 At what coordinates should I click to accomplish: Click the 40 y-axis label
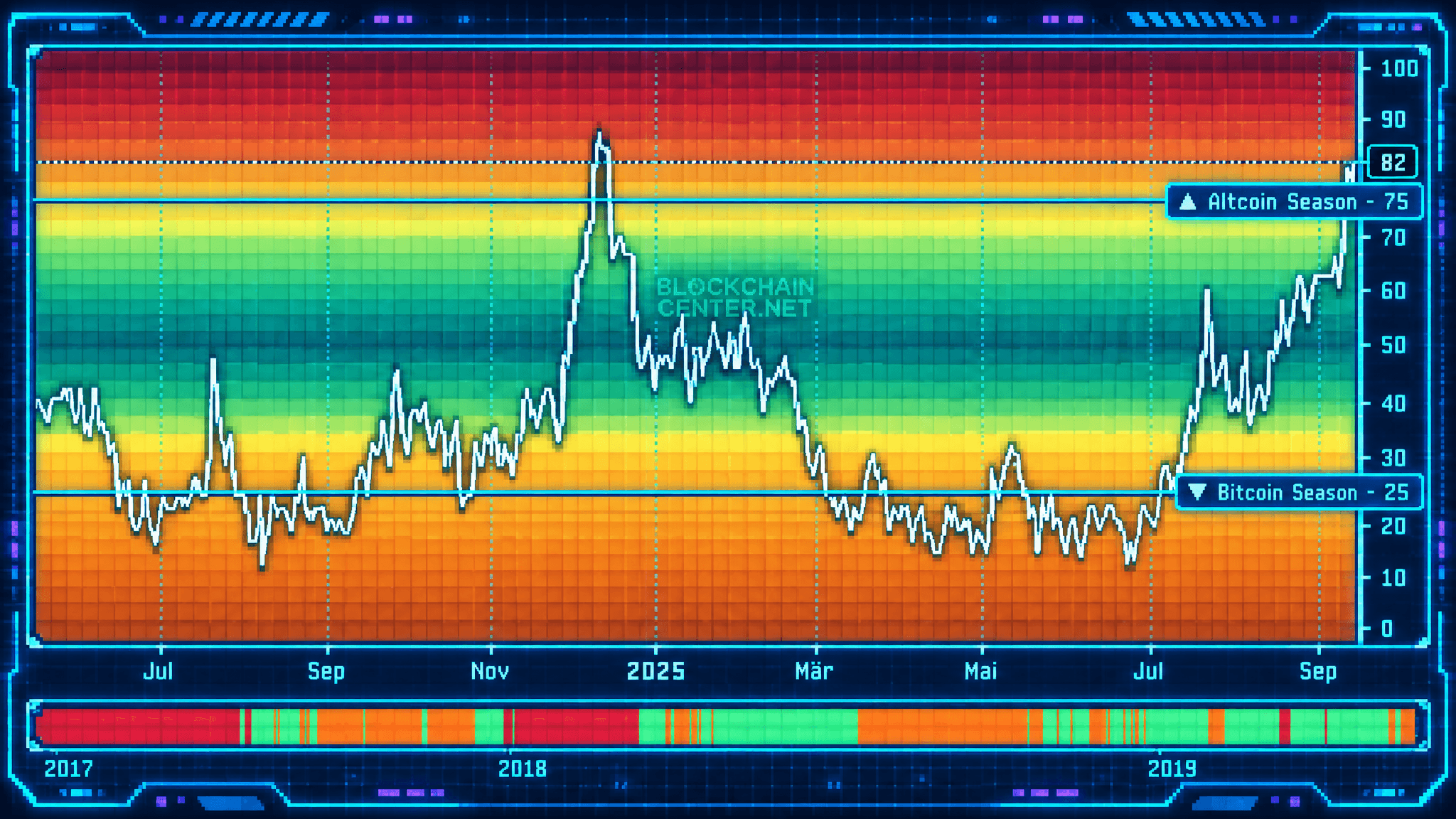pyautogui.click(x=1393, y=404)
